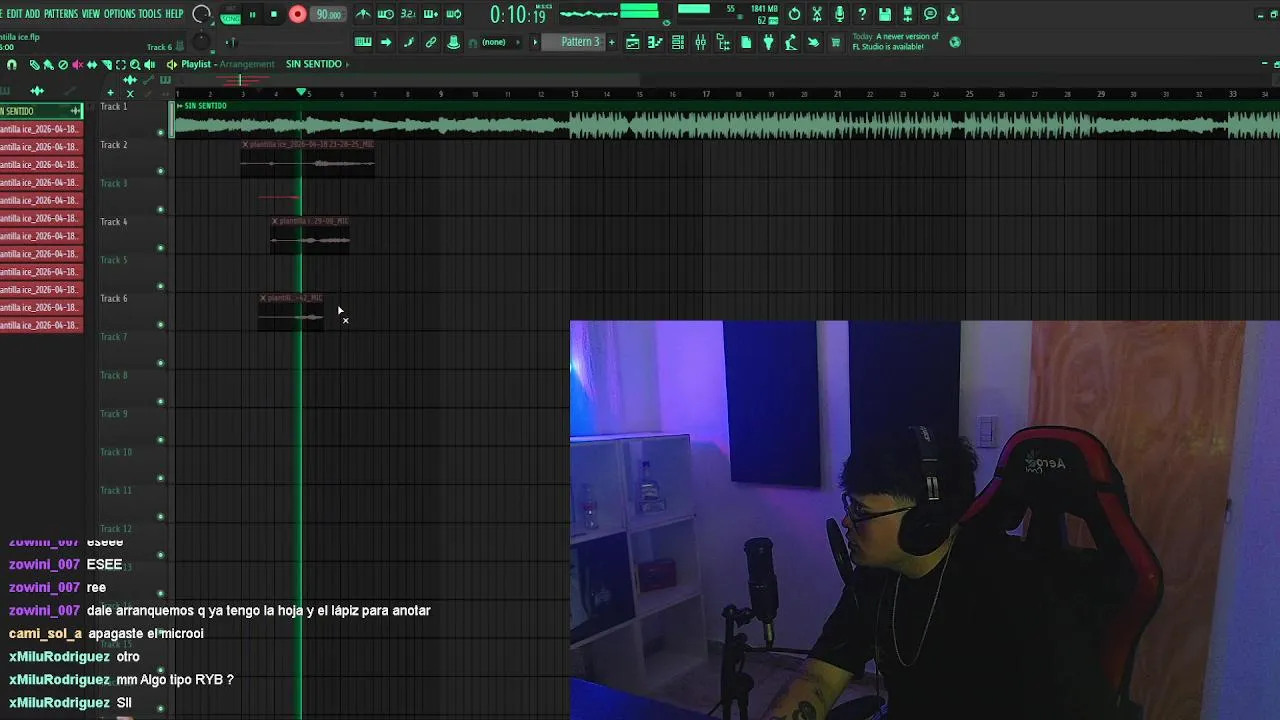
Task: Stop playback with the stop button
Action: (273, 14)
